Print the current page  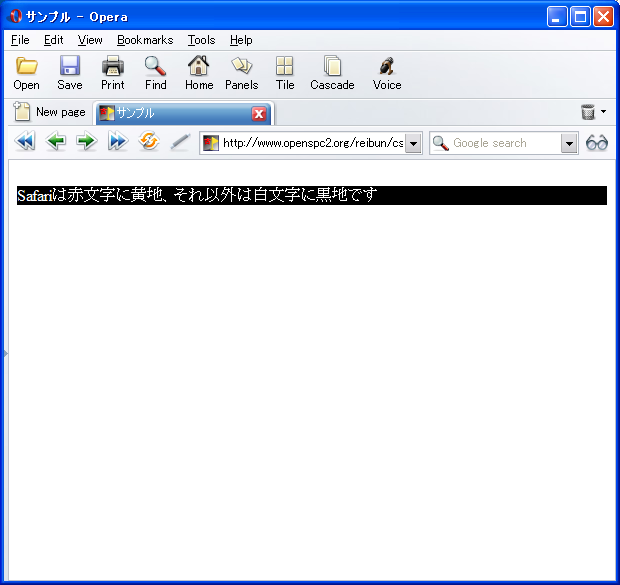click(113, 67)
